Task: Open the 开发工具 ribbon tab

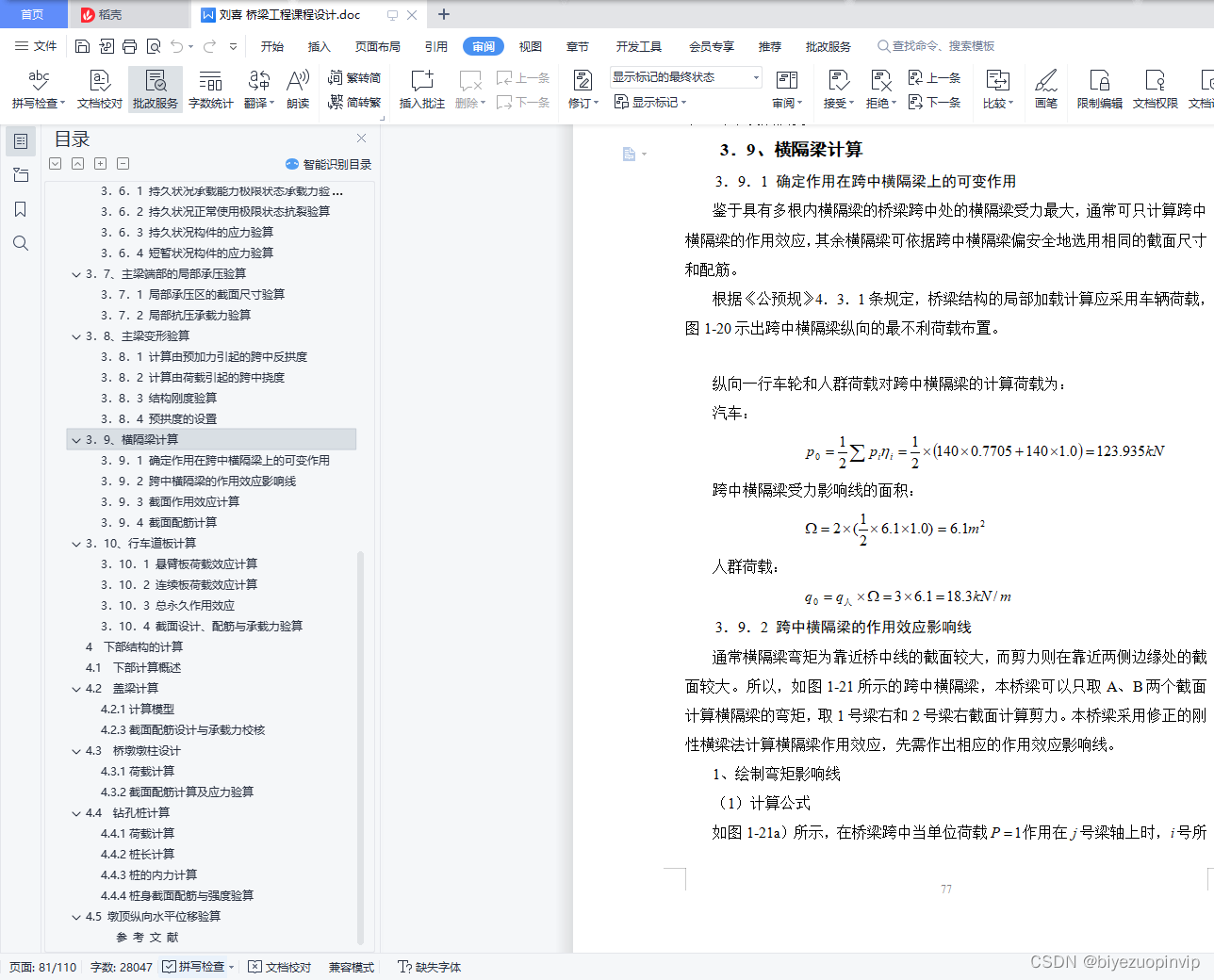Action: coord(639,46)
